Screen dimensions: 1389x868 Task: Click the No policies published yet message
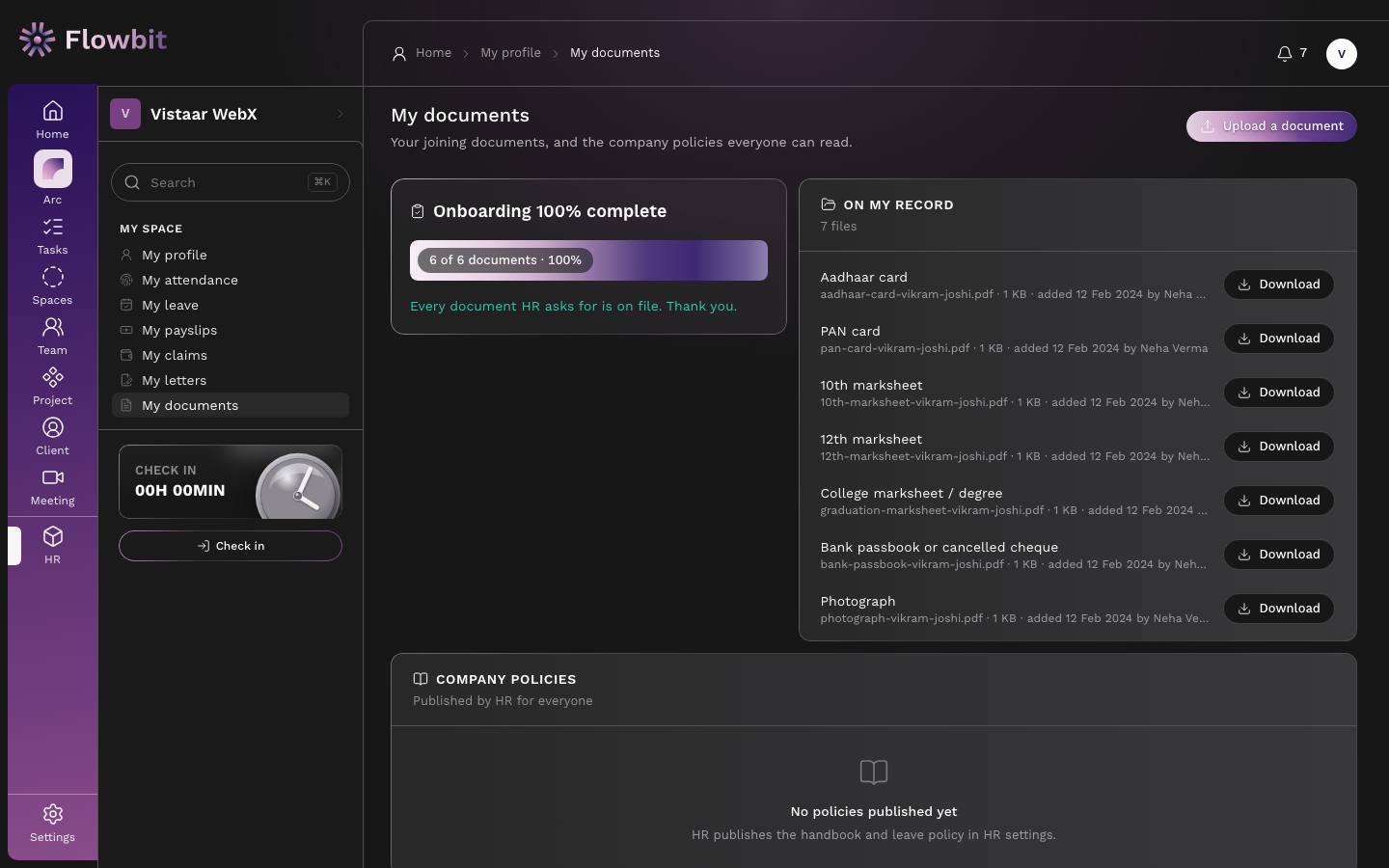click(874, 812)
